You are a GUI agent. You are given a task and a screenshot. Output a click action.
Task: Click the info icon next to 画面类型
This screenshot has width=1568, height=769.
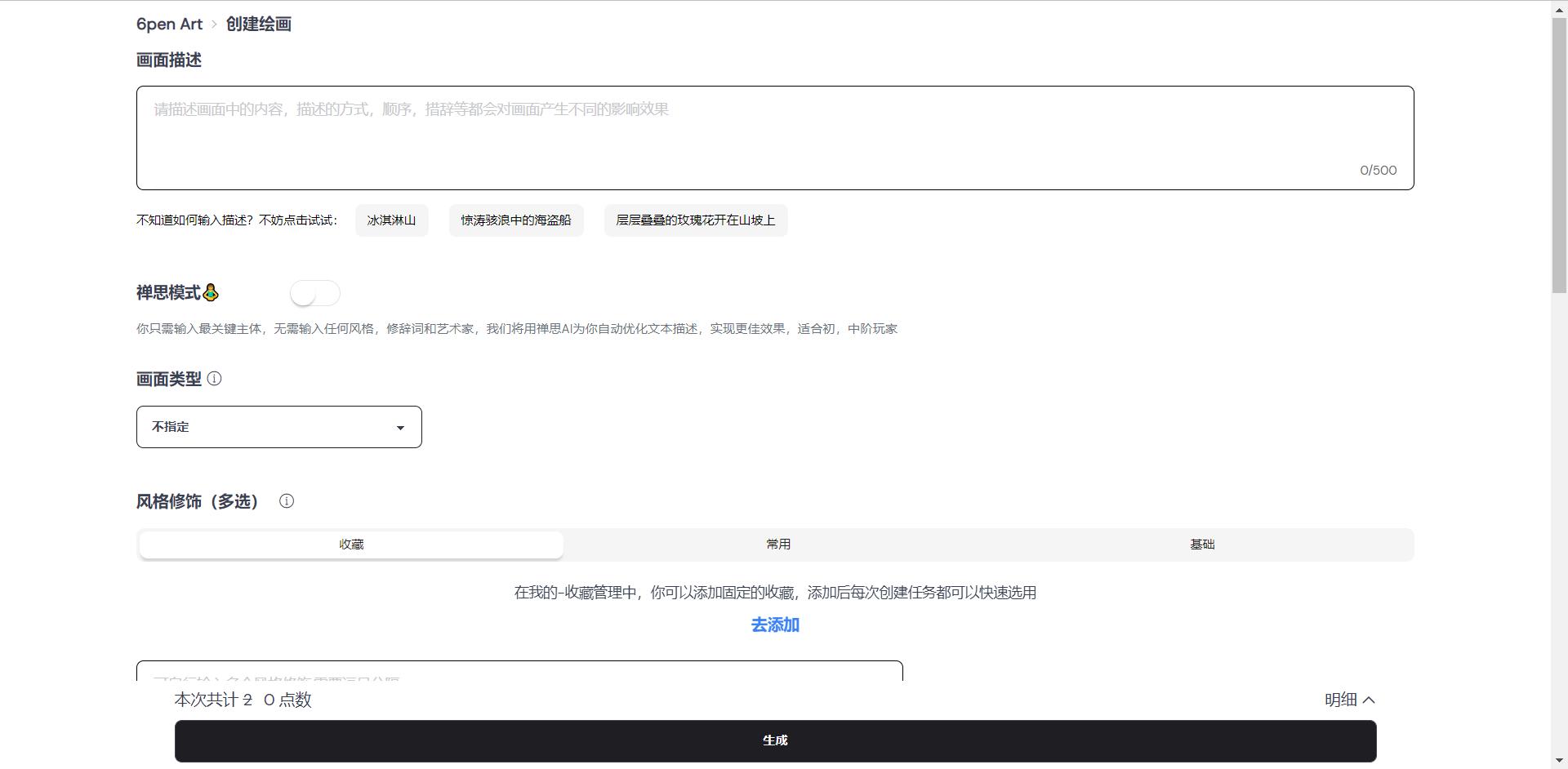point(215,379)
